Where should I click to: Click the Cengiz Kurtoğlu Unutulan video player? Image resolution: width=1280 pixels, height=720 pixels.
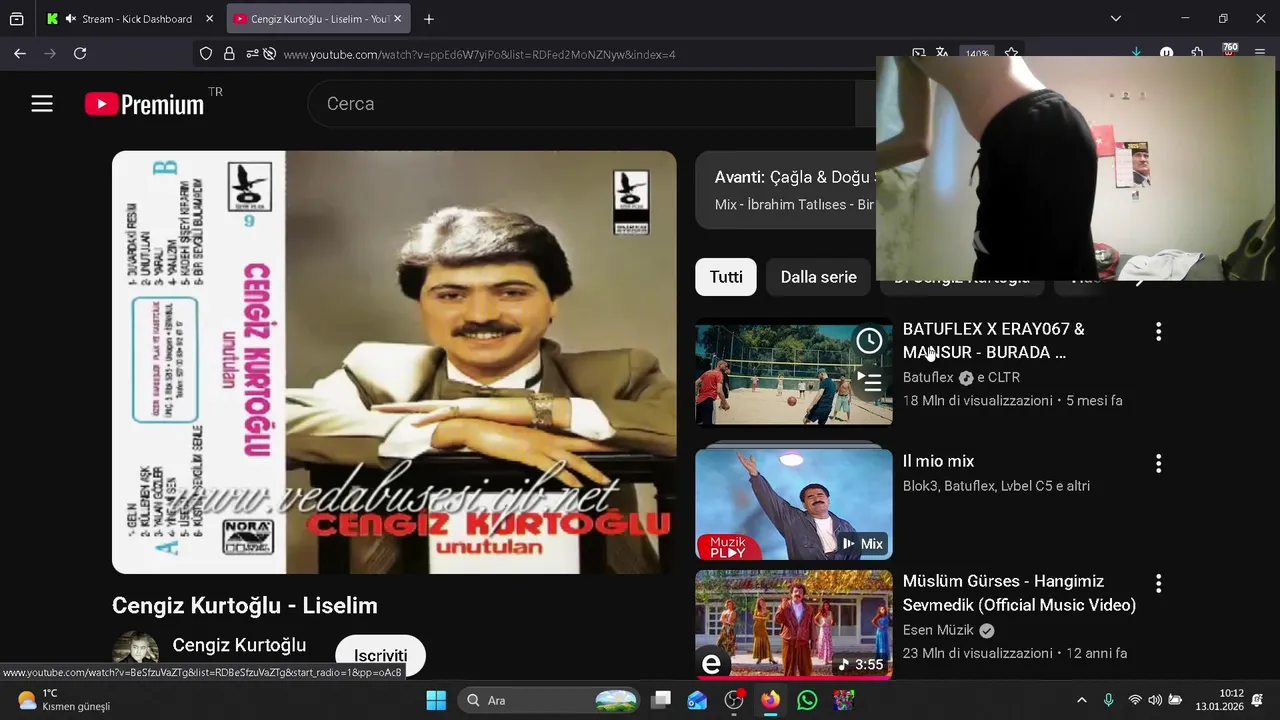[x=394, y=362]
